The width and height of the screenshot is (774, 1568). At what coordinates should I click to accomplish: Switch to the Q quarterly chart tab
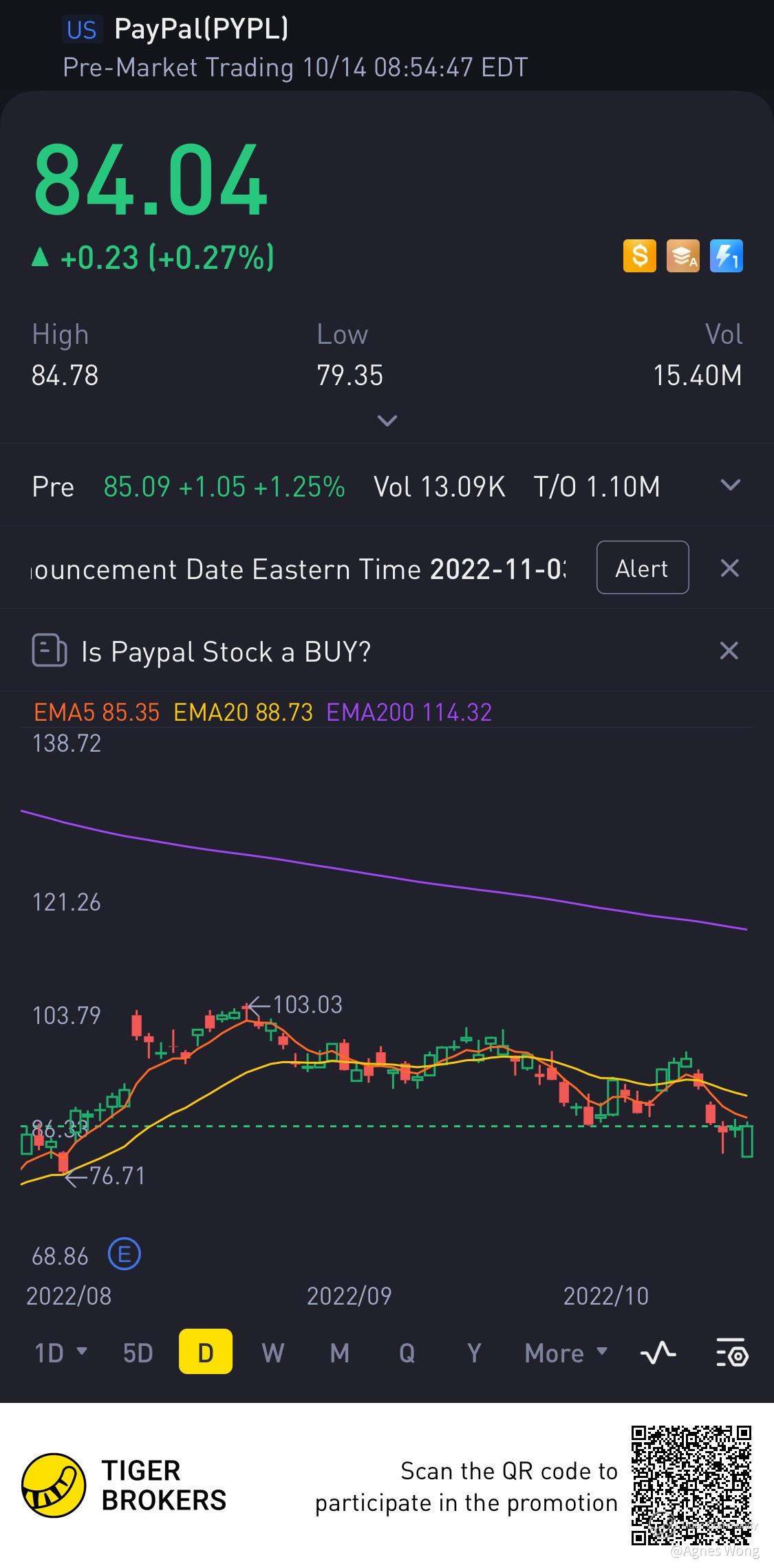[407, 1353]
